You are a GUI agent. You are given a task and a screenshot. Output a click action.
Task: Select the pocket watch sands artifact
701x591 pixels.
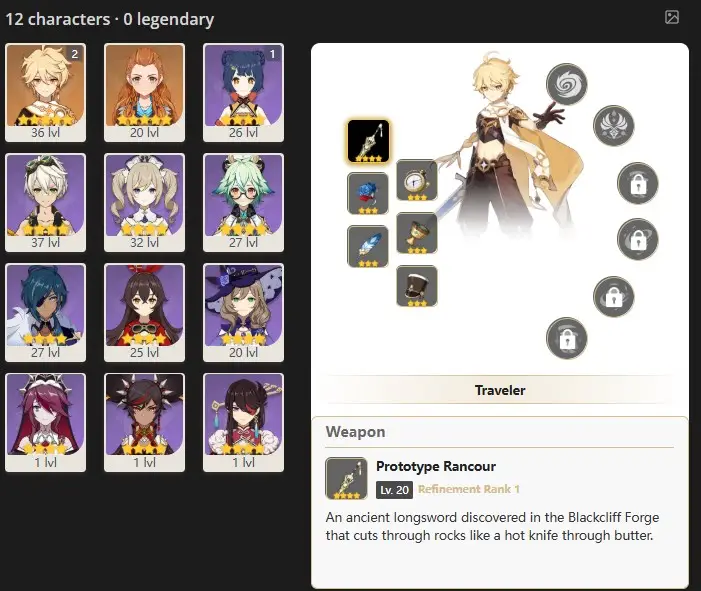tap(417, 180)
